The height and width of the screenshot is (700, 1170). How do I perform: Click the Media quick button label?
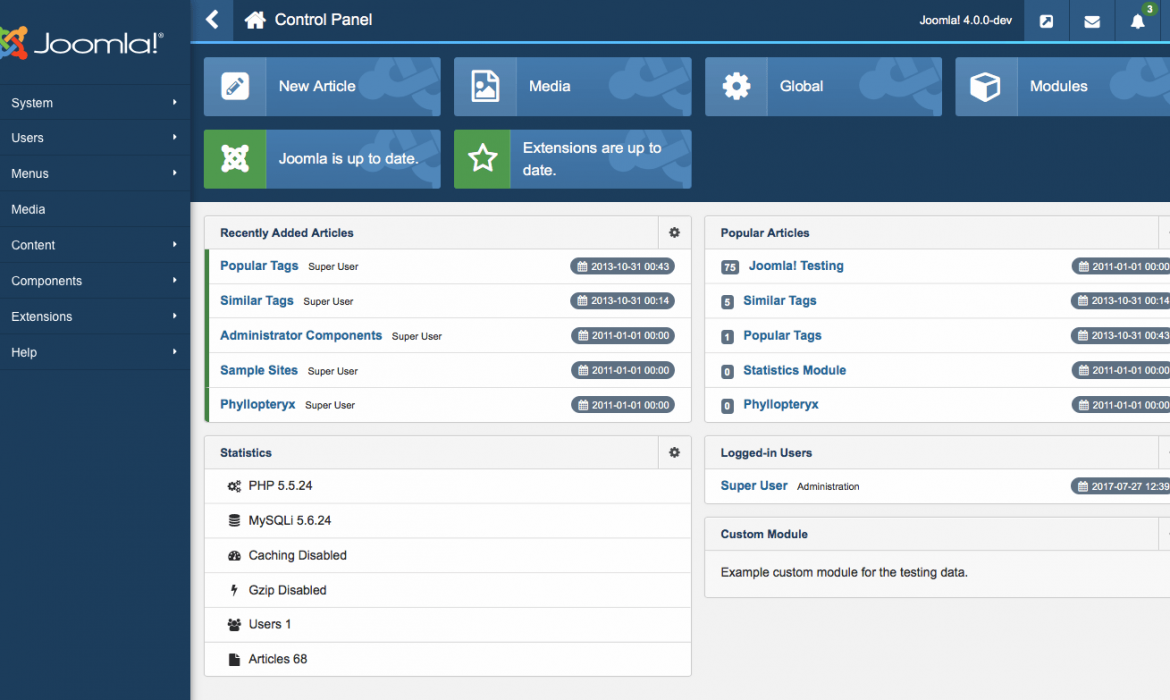click(x=550, y=87)
